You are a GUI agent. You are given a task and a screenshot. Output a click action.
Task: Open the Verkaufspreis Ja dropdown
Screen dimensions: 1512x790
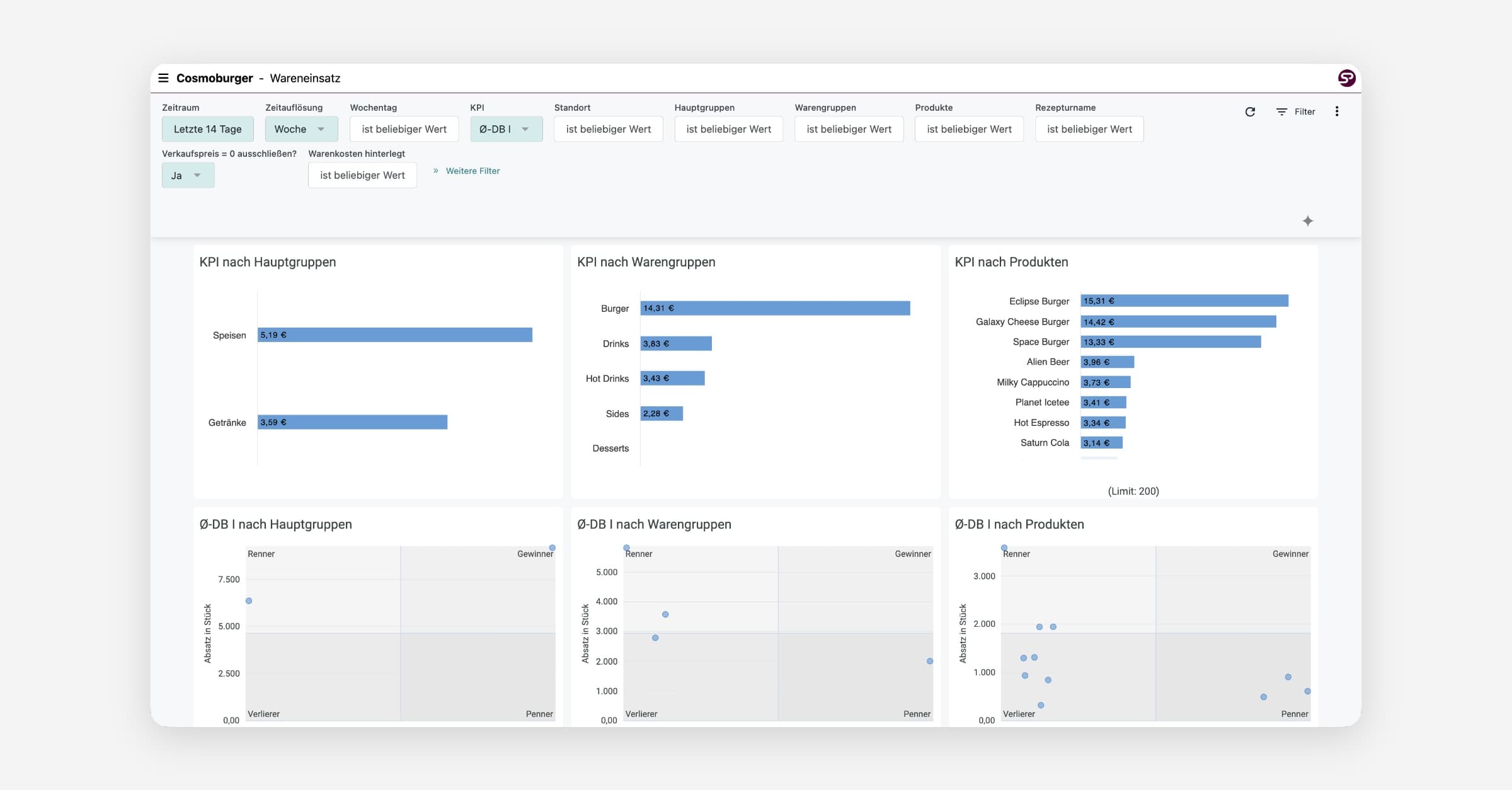point(188,175)
